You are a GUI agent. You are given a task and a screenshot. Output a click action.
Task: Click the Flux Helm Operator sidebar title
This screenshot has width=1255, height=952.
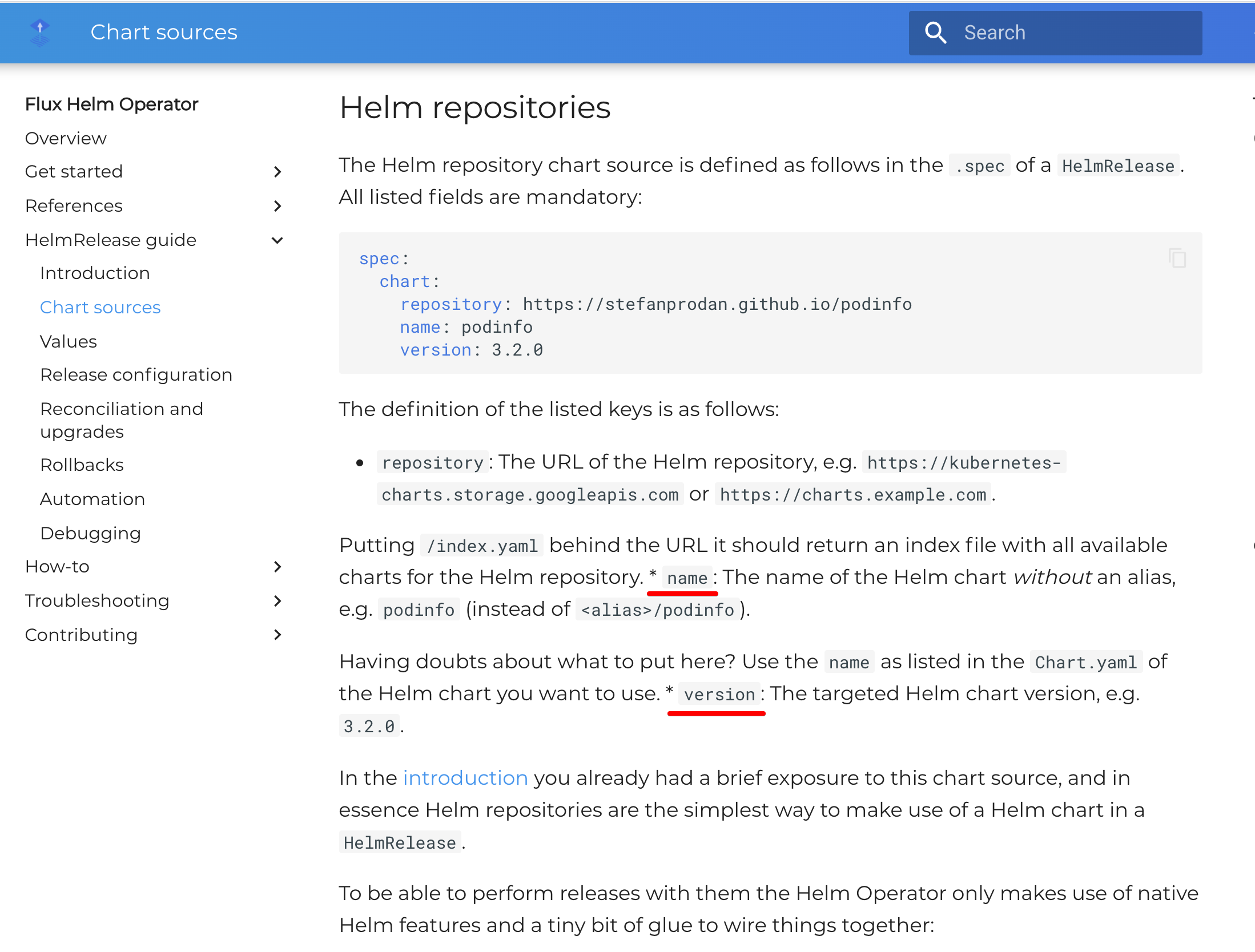pyautogui.click(x=112, y=104)
